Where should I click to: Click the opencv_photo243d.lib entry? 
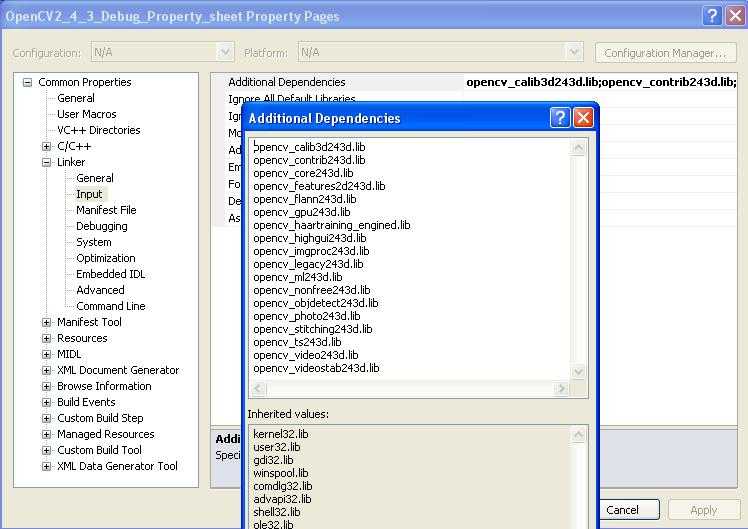307,316
